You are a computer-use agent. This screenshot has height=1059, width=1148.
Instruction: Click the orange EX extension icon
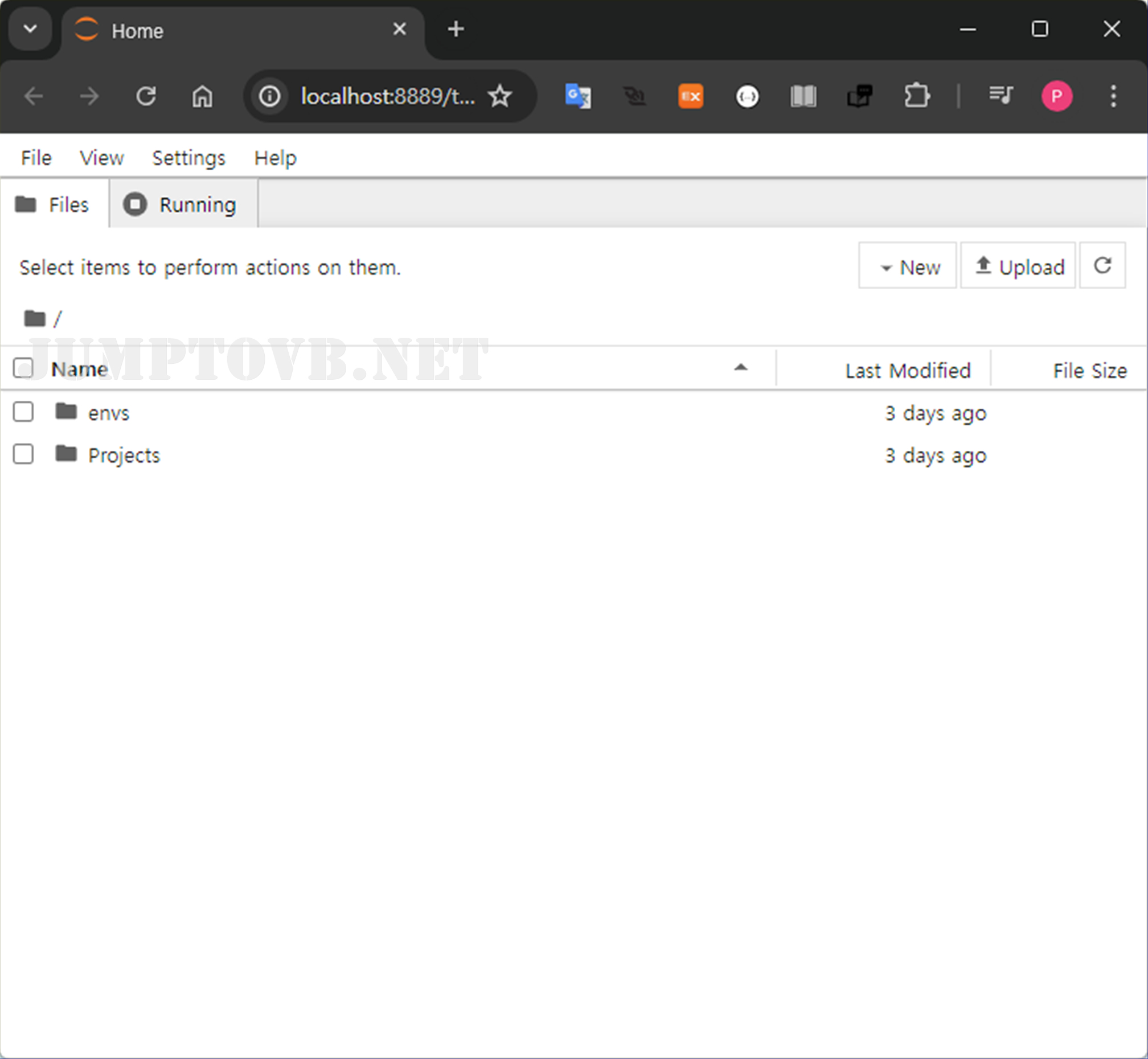(690, 96)
